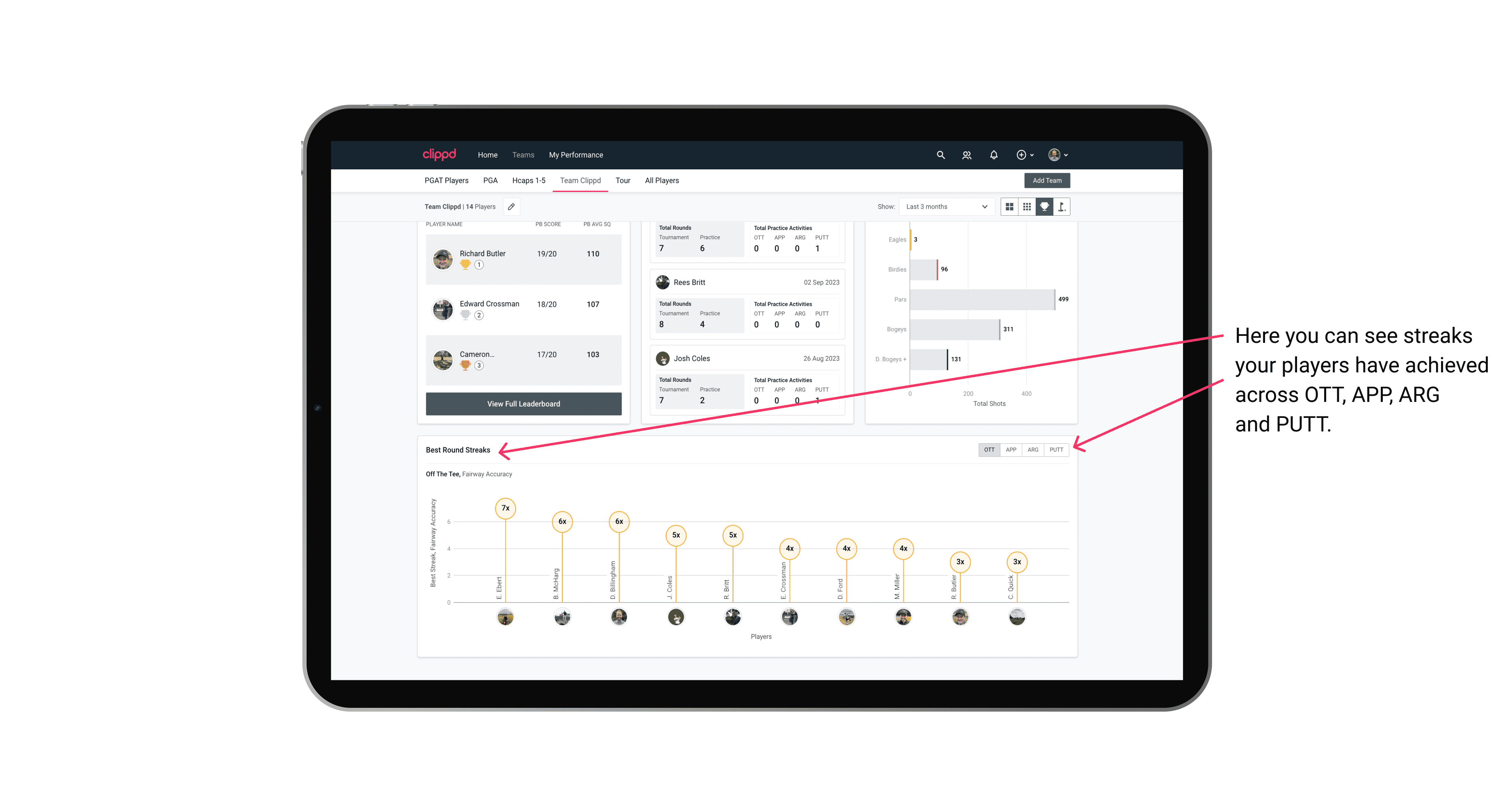Click the search magnifier icon

tap(941, 155)
